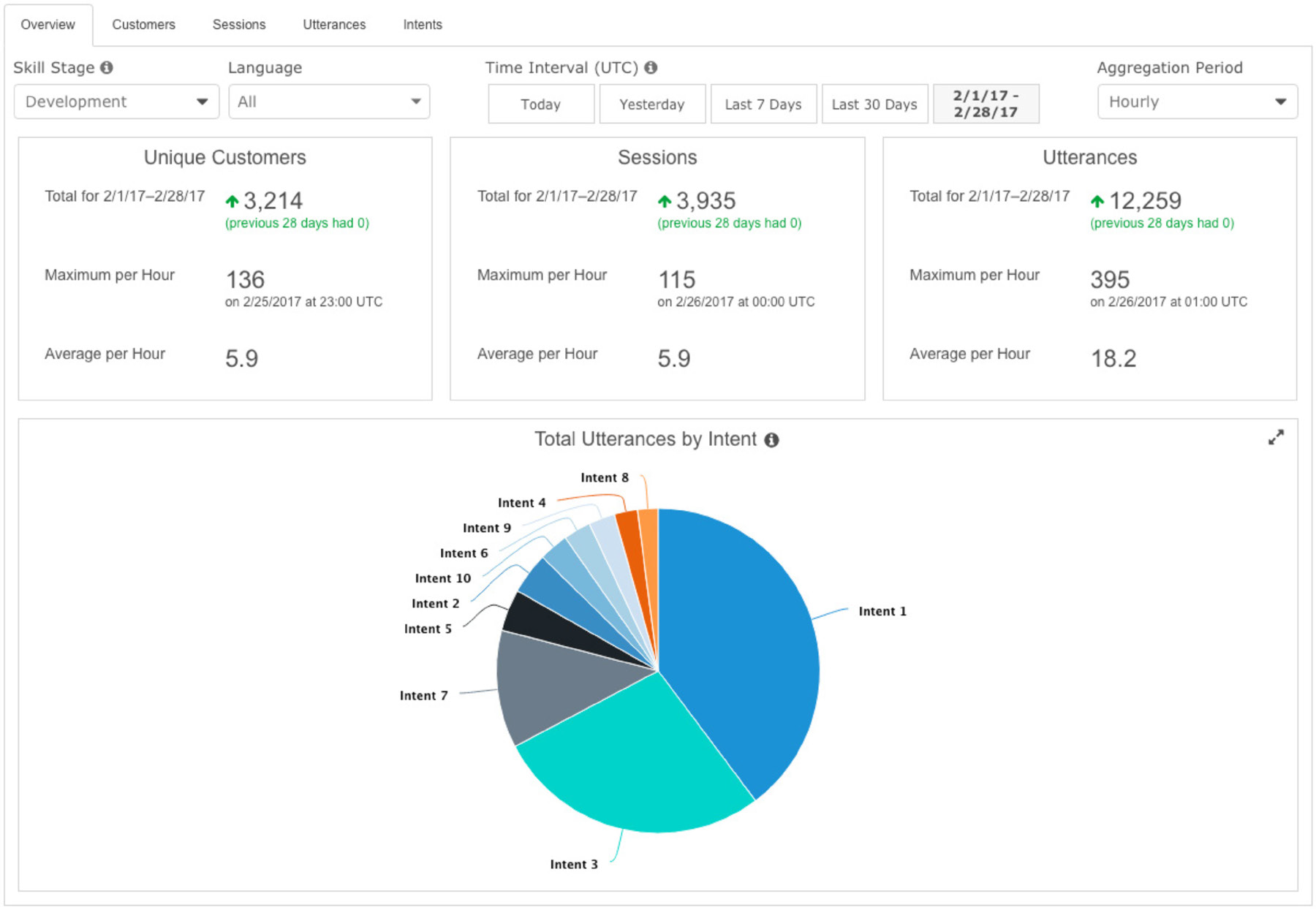Screen dimensions: 1316x910
Task: Switch to the Customers tab
Action: click(x=143, y=25)
